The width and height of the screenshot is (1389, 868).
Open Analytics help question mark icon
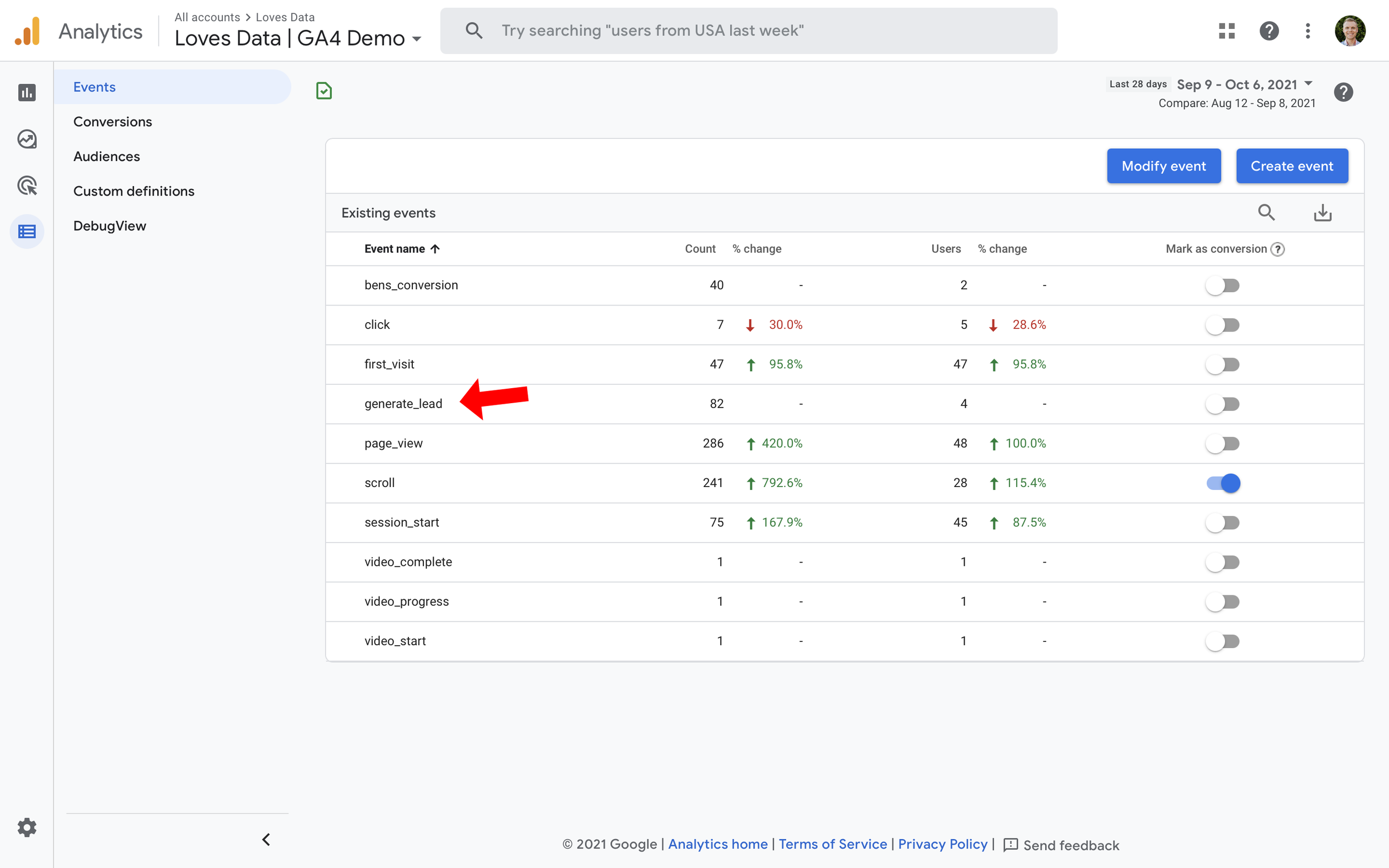[x=1269, y=31]
